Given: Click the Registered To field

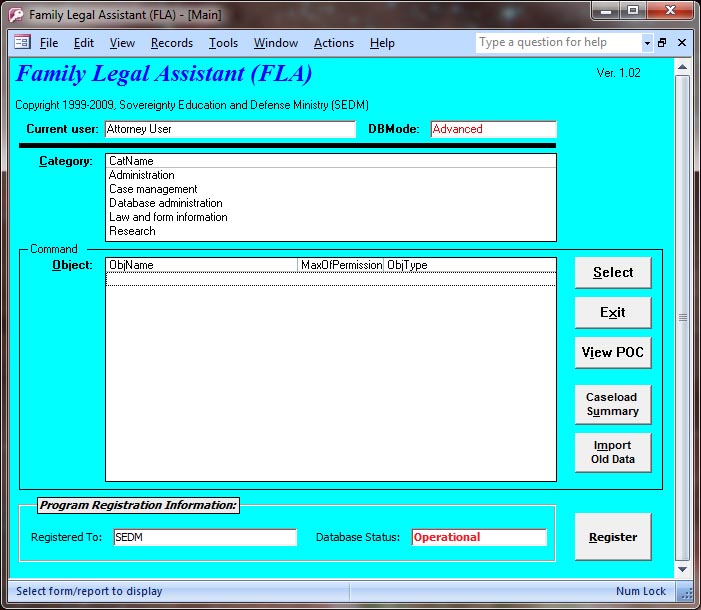Looking at the screenshot, I should coord(205,537).
